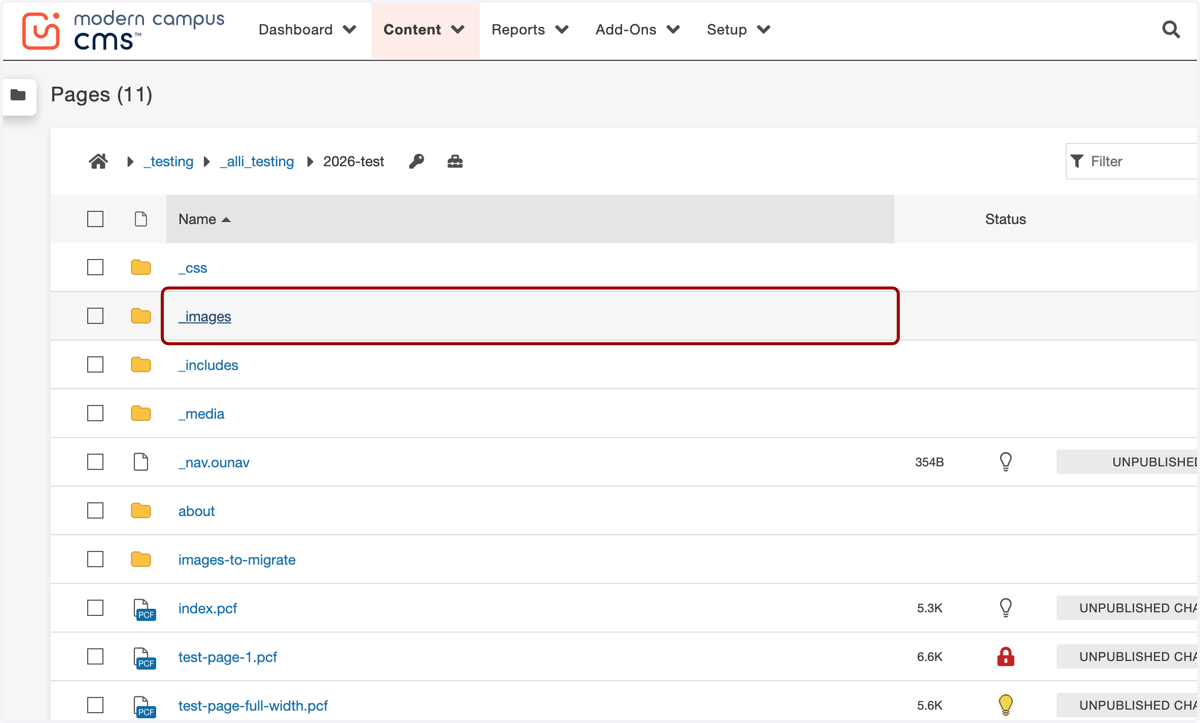Expand the Setup menu
The width and height of the screenshot is (1200, 723).
coord(738,30)
